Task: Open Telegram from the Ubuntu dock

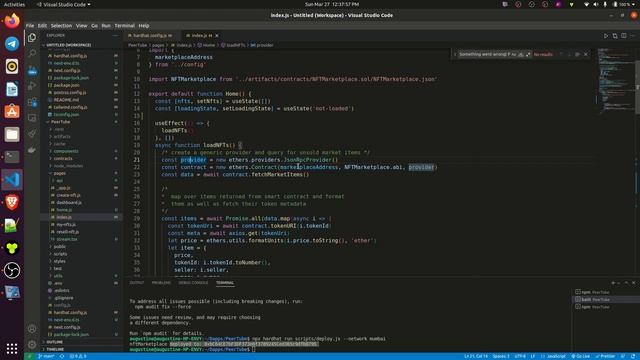Action: coord(12,44)
